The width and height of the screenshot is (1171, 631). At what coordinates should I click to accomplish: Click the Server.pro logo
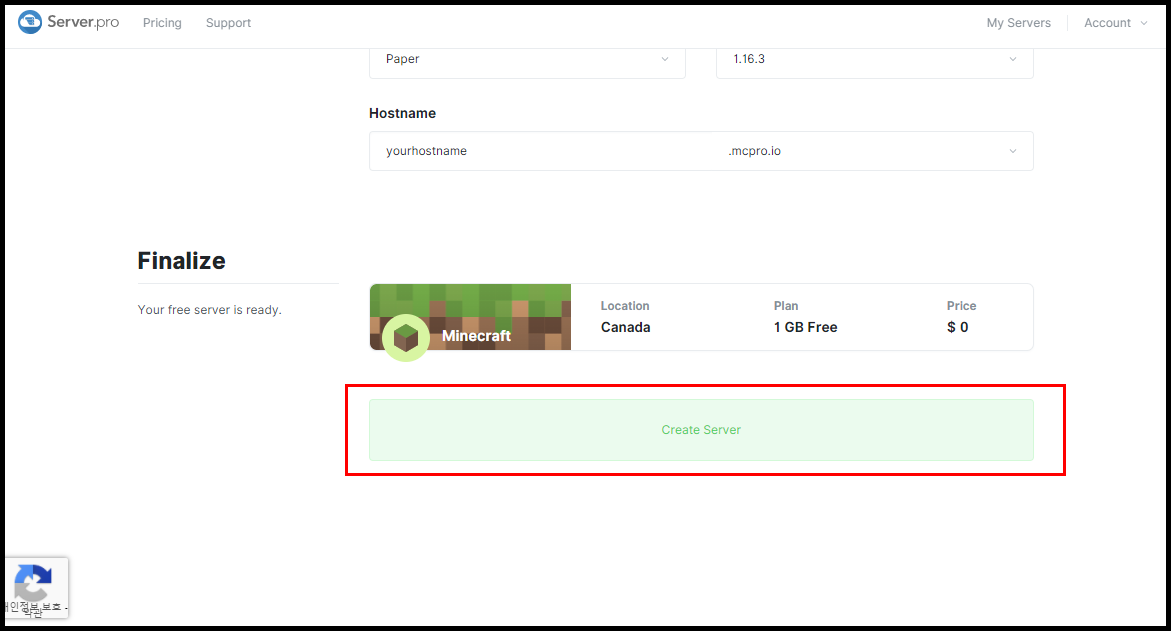[68, 22]
